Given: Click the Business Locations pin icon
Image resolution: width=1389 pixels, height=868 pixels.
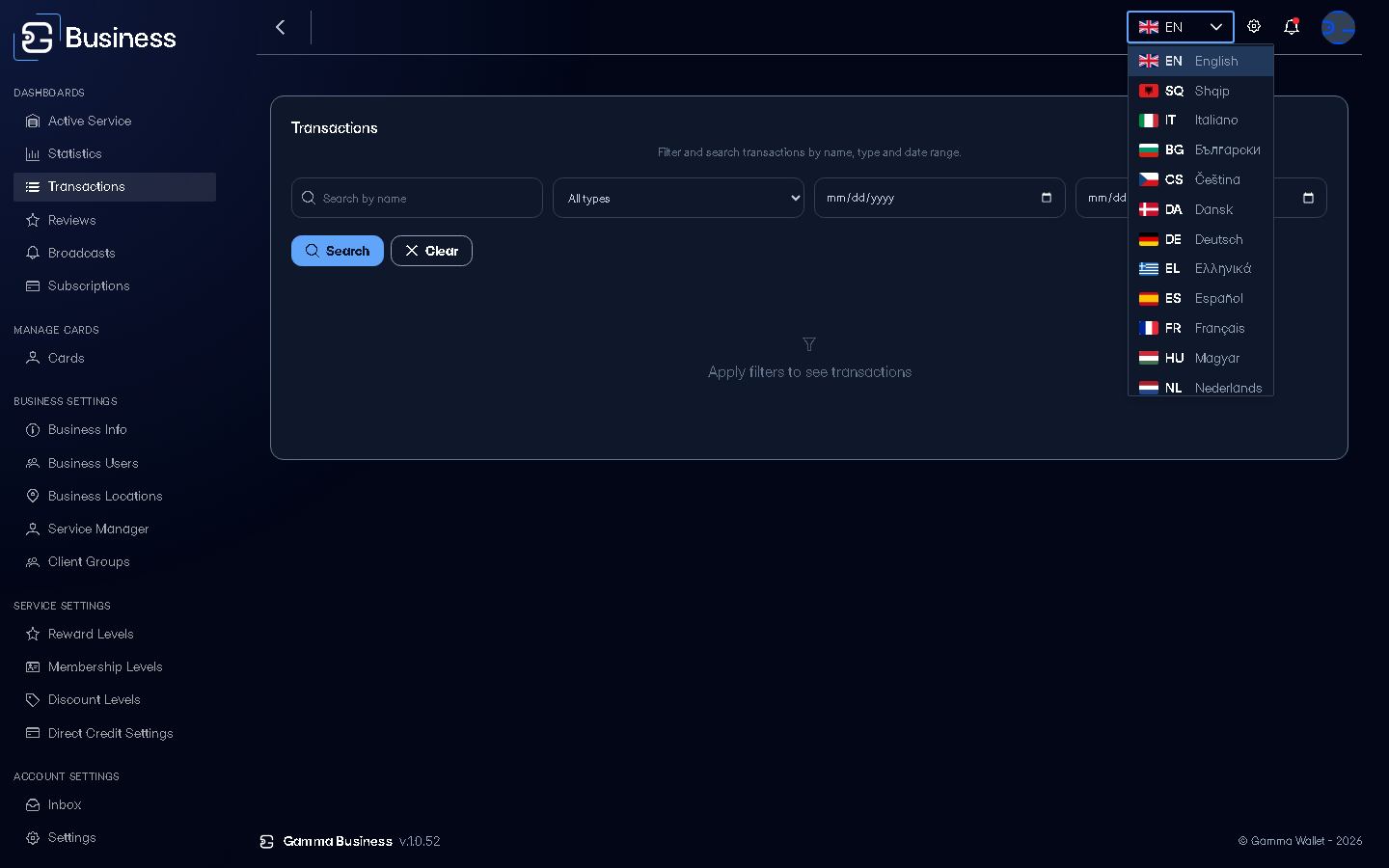Looking at the screenshot, I should [x=33, y=496].
